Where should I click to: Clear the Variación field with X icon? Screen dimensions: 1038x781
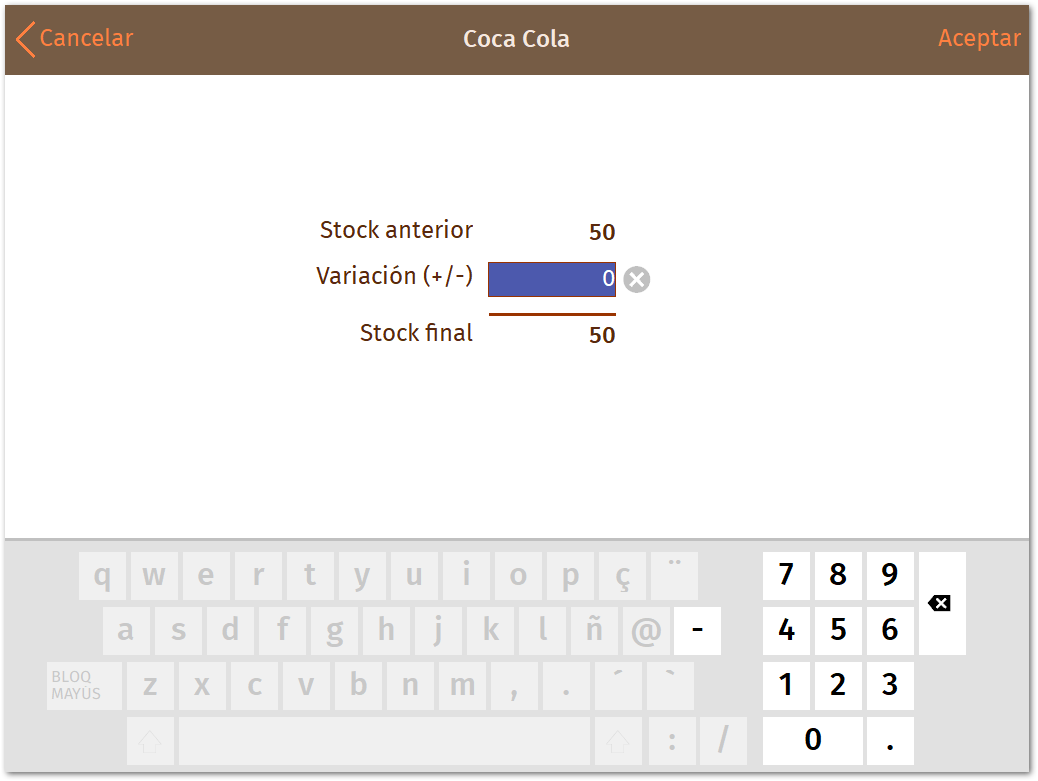pos(636,279)
